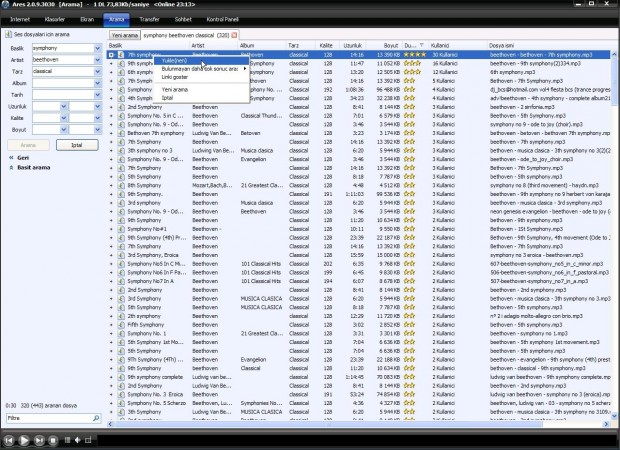Go to the Klasorler tab
The image size is (620, 450).
pos(55,19)
